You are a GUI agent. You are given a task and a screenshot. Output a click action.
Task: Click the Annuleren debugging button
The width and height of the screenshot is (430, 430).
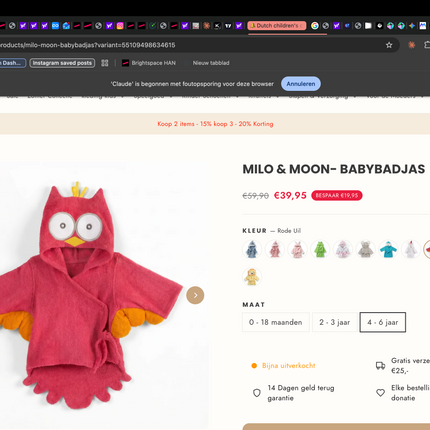(301, 84)
